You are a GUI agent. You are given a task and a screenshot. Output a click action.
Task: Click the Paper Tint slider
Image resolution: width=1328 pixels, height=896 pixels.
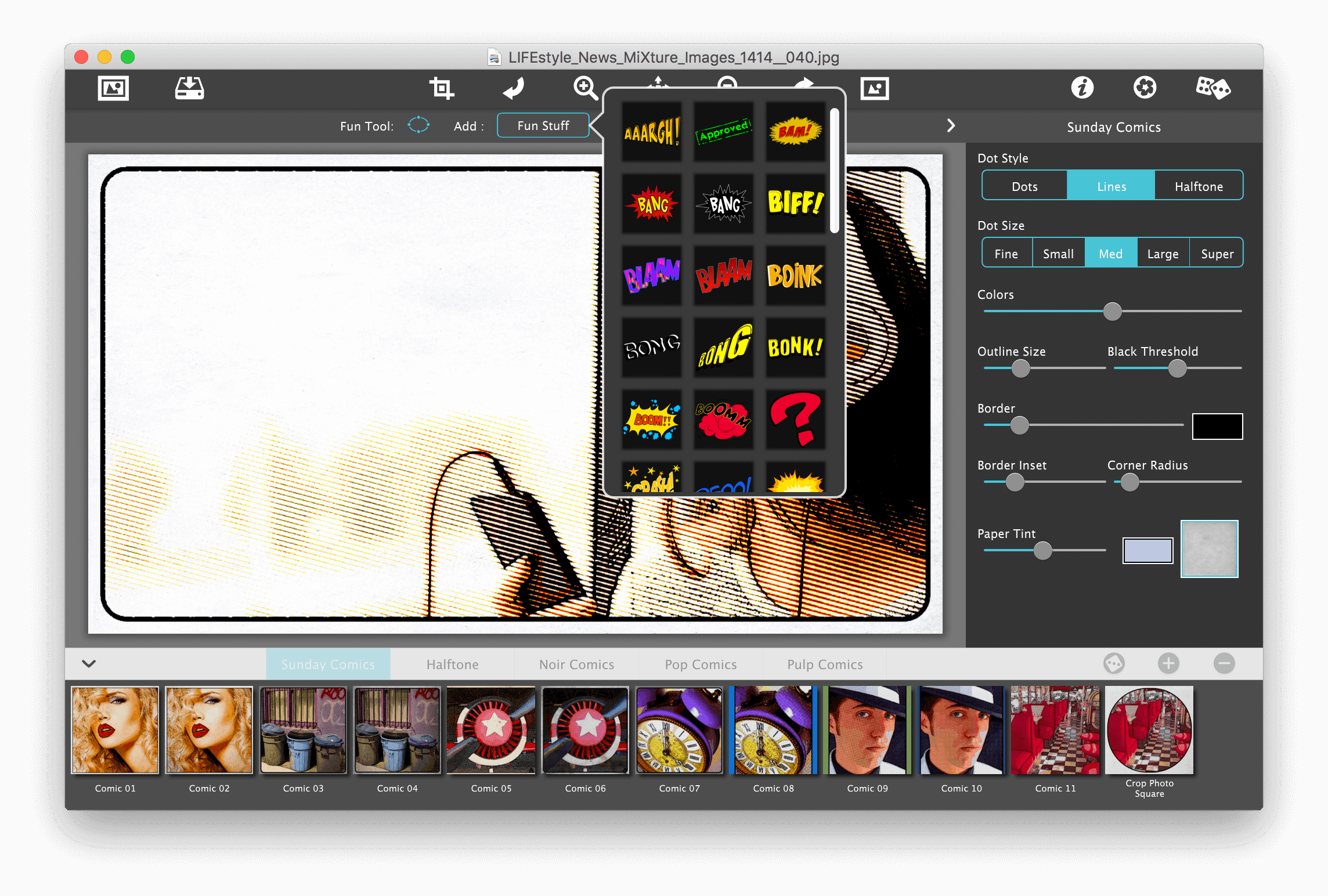(x=1044, y=550)
